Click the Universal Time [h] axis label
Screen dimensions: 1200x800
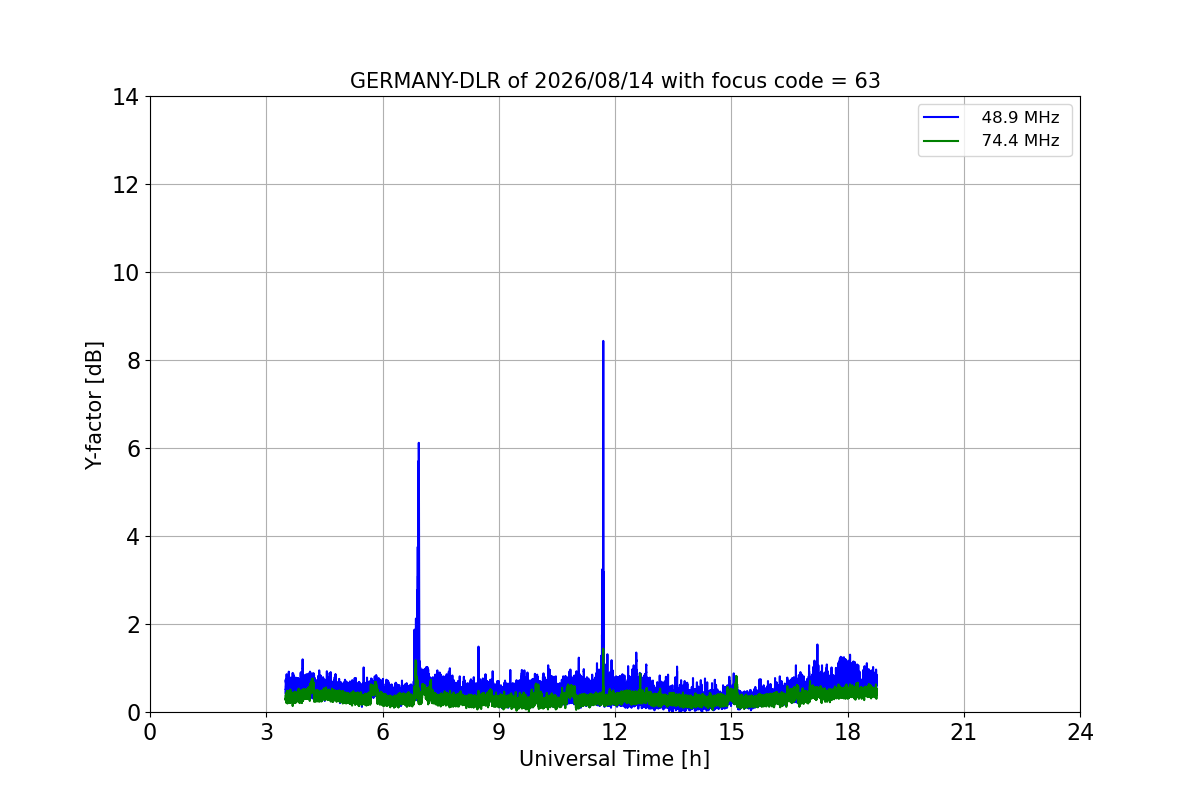(x=614, y=759)
